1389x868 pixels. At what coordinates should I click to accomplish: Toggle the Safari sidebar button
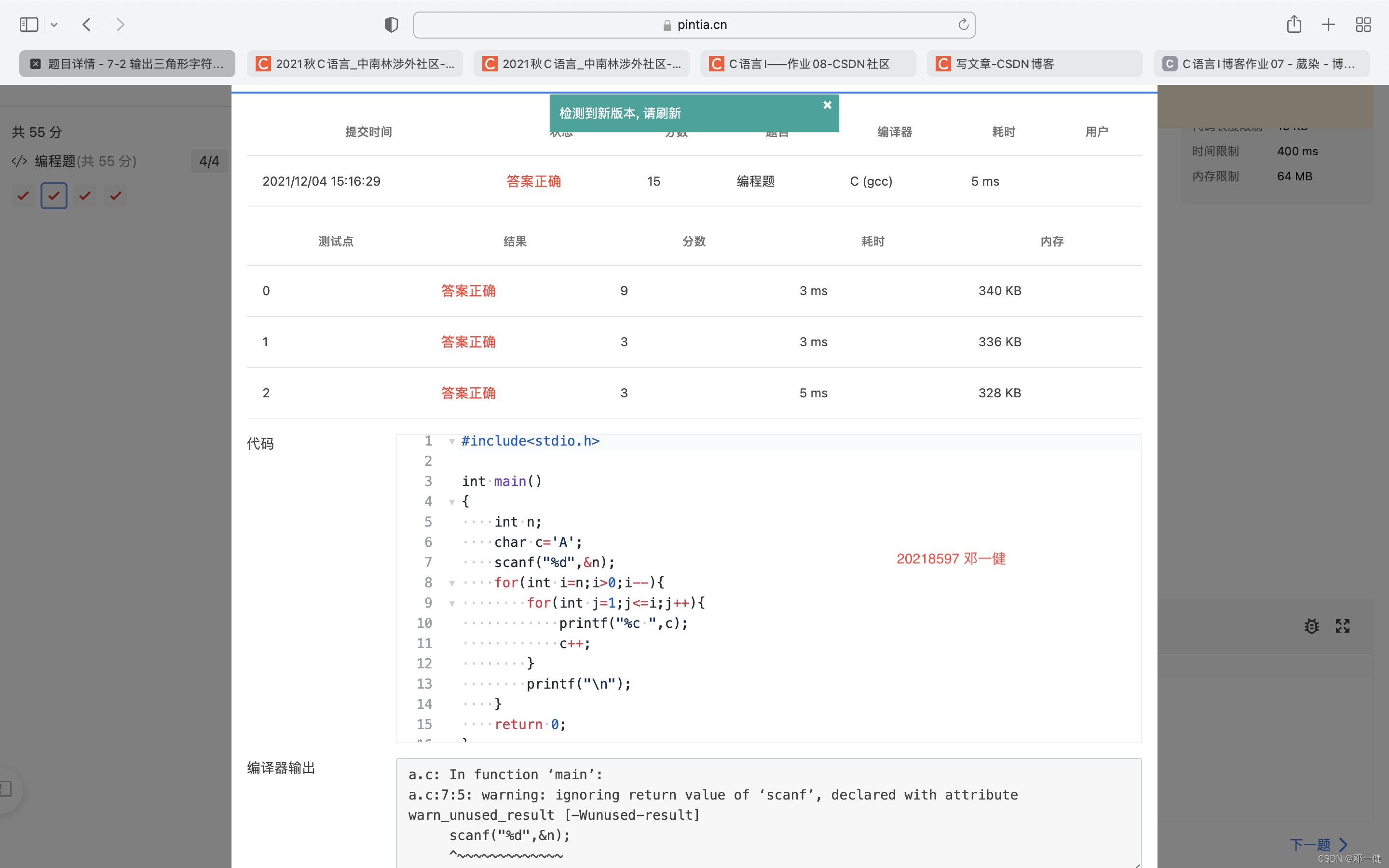tap(29, 25)
